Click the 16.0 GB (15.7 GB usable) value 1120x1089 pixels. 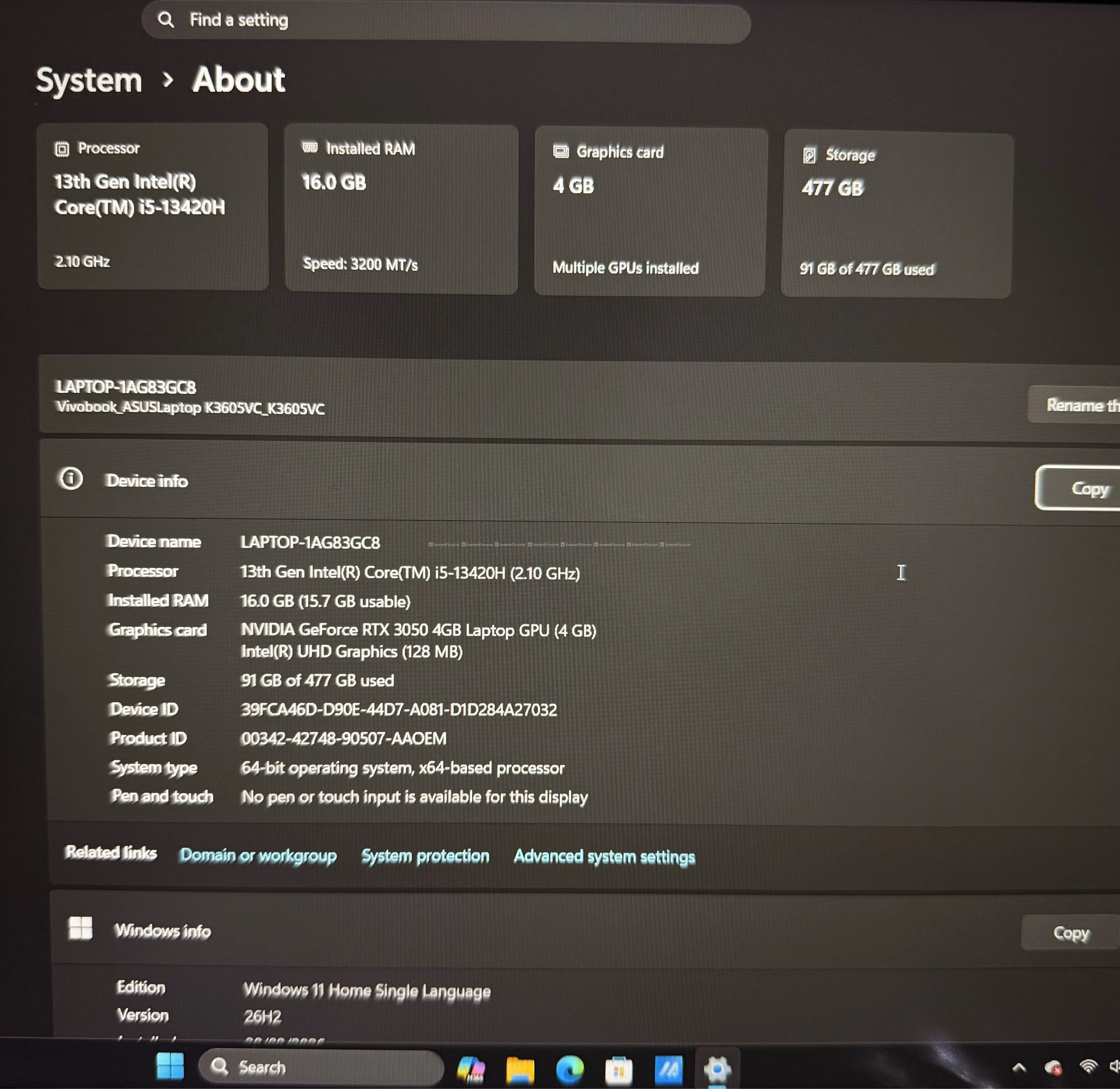pos(325,602)
